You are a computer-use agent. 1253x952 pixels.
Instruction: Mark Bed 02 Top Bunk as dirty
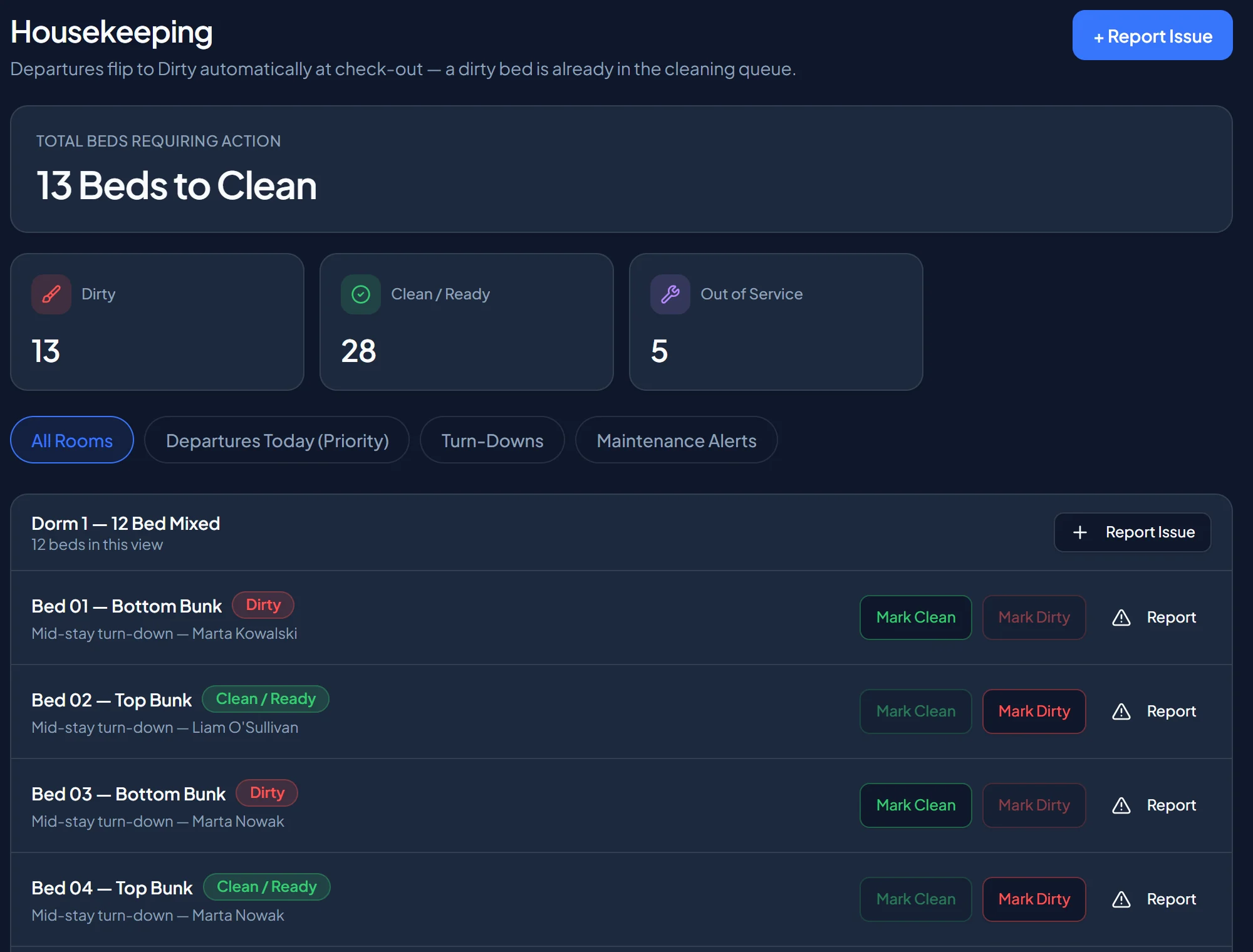tap(1034, 711)
